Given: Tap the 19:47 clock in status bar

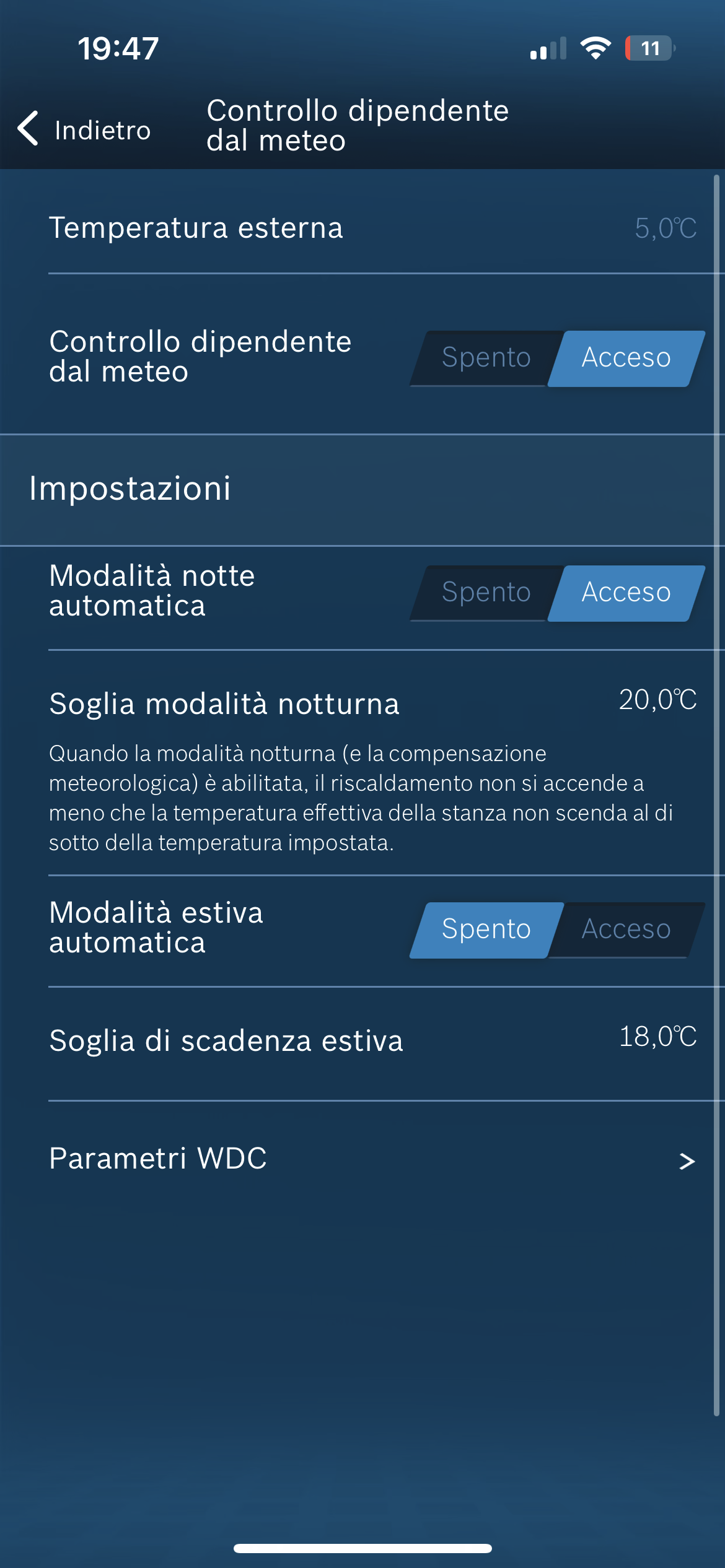Looking at the screenshot, I should coord(118,48).
